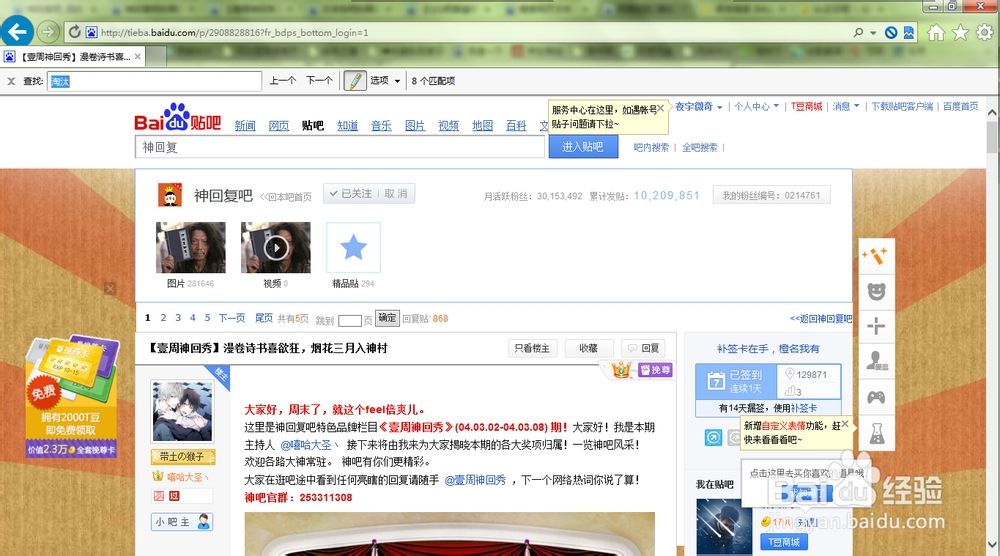
Task: Click Baidu Tieba logo
Action: [178, 117]
